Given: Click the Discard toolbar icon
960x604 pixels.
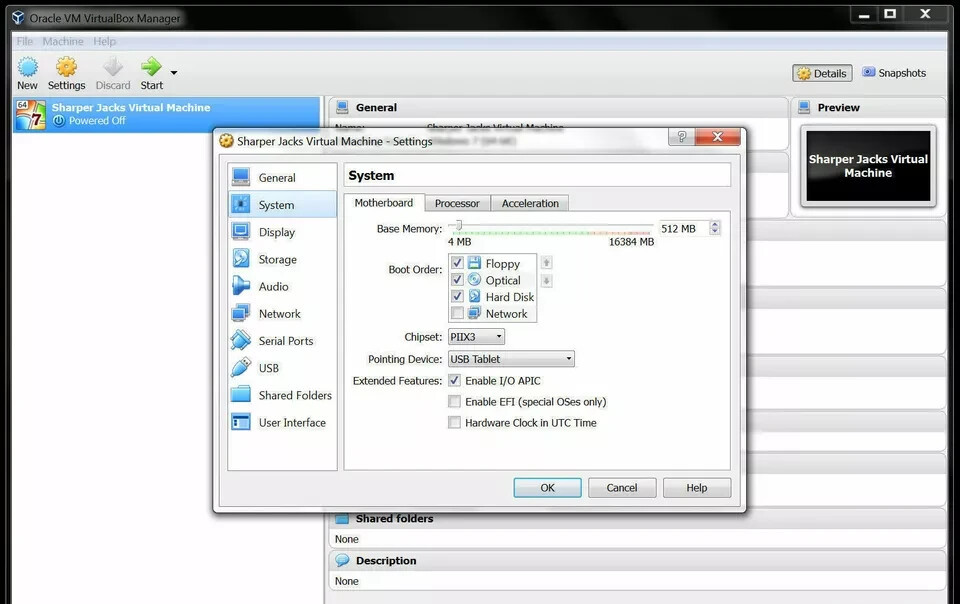Looking at the screenshot, I should click(x=113, y=67).
